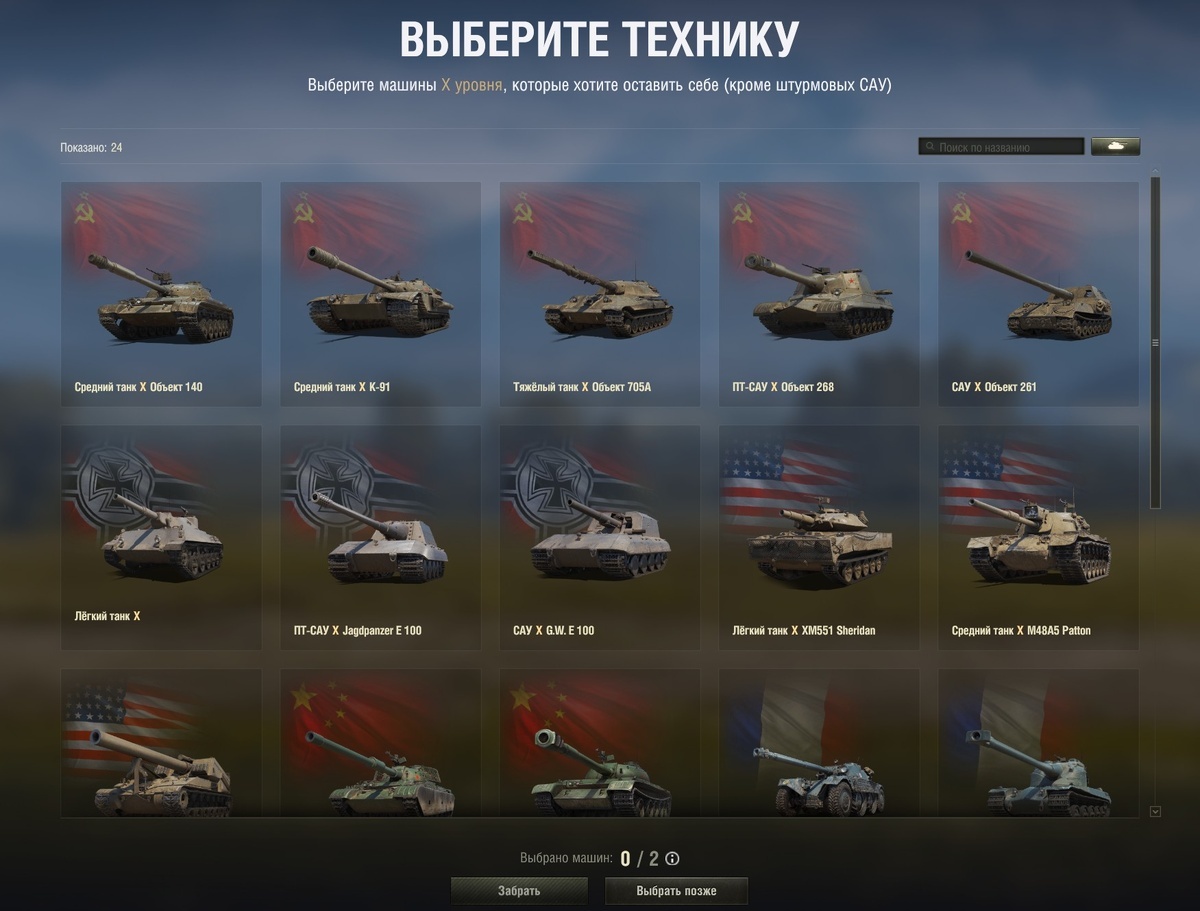This screenshot has height=911, width=1200.
Task: Click the Выбрать позже button
Action: 676,891
